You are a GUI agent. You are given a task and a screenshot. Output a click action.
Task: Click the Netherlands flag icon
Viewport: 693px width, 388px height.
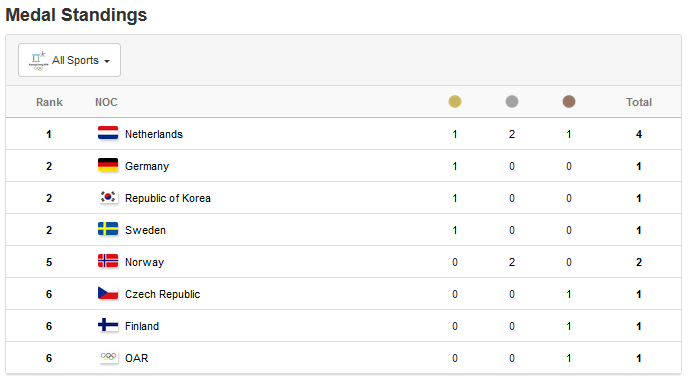point(108,133)
